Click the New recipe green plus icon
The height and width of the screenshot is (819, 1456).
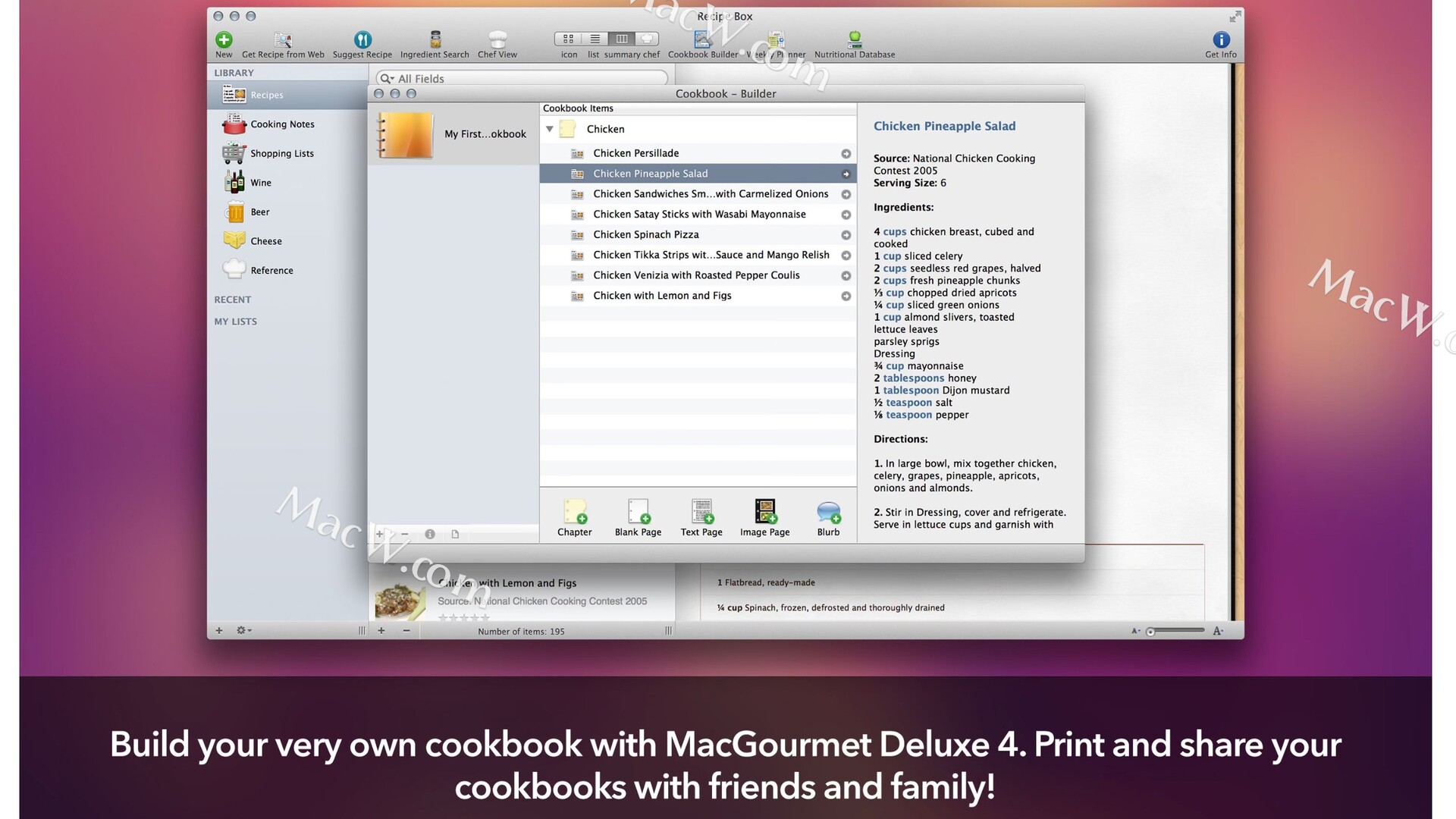(224, 39)
